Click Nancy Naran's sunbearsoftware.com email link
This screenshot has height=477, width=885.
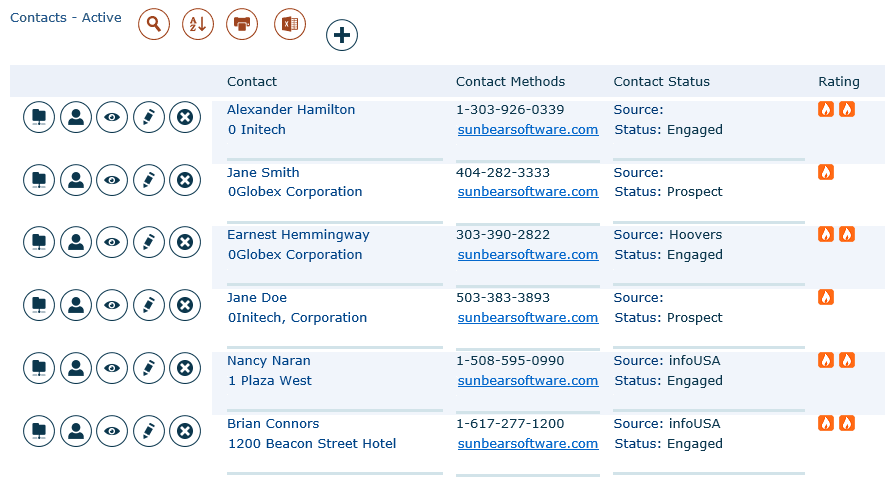pyautogui.click(x=528, y=380)
